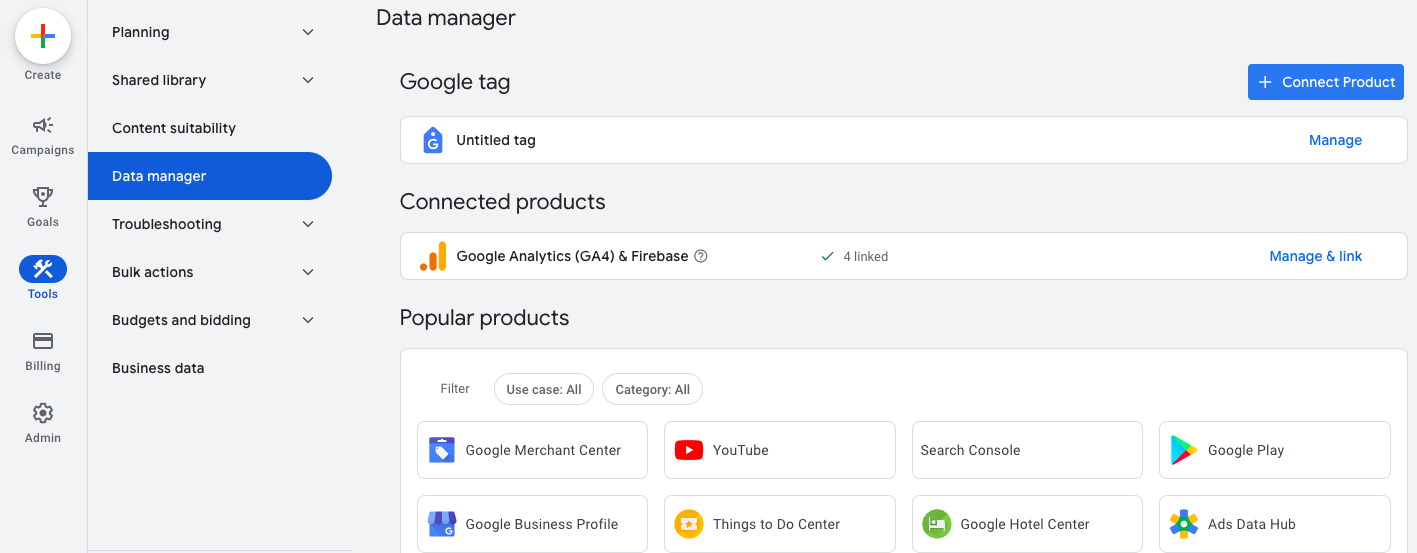1417x553 pixels.
Task: Open Business data menu item
Action: pos(158,368)
